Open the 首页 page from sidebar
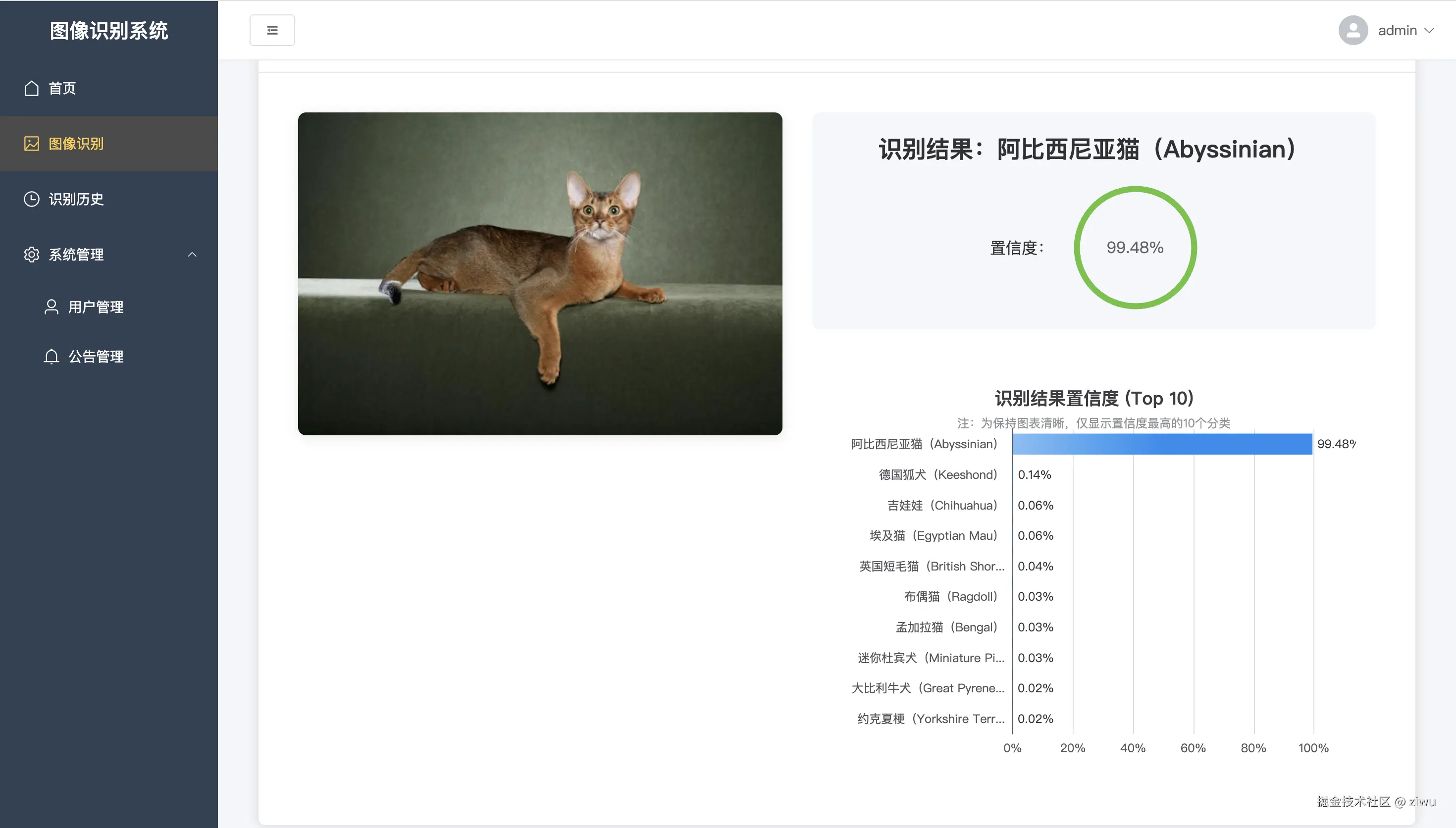 point(62,88)
